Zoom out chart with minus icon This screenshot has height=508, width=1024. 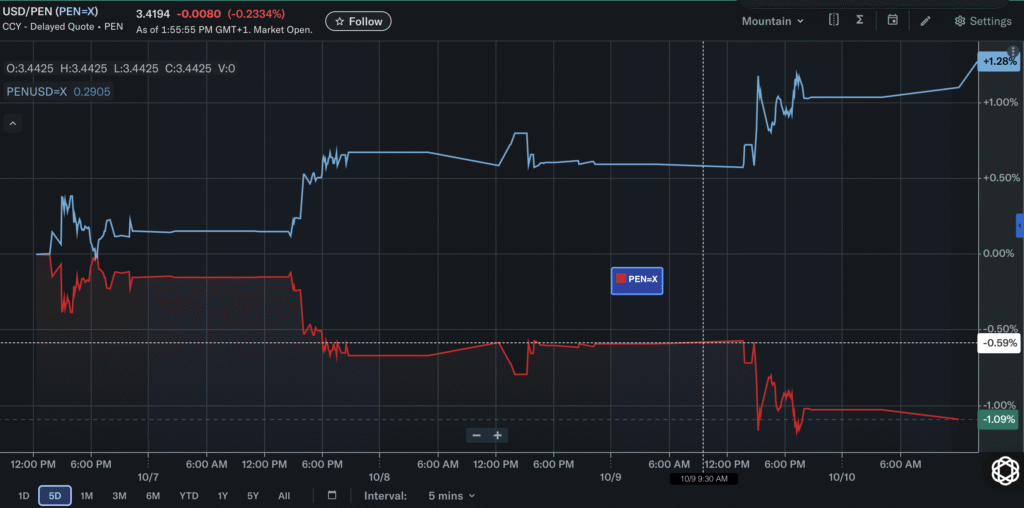point(477,435)
